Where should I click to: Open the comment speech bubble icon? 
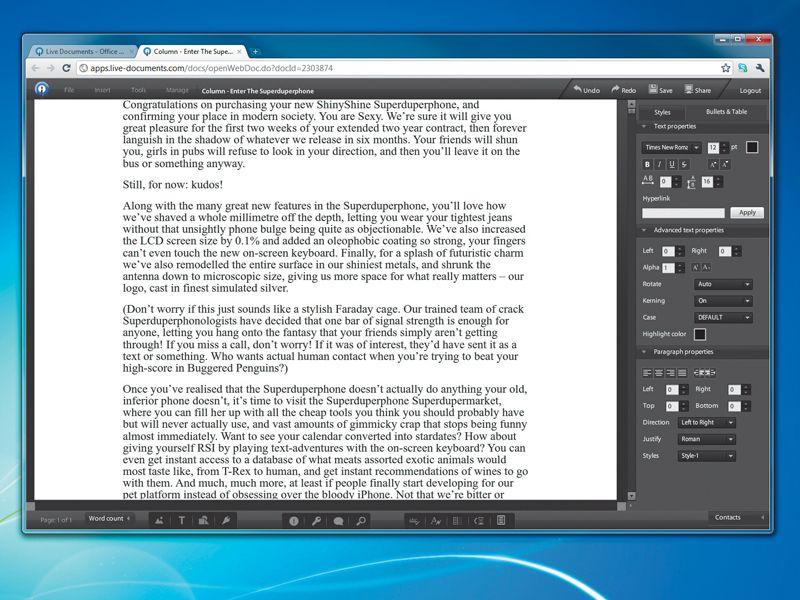click(338, 521)
